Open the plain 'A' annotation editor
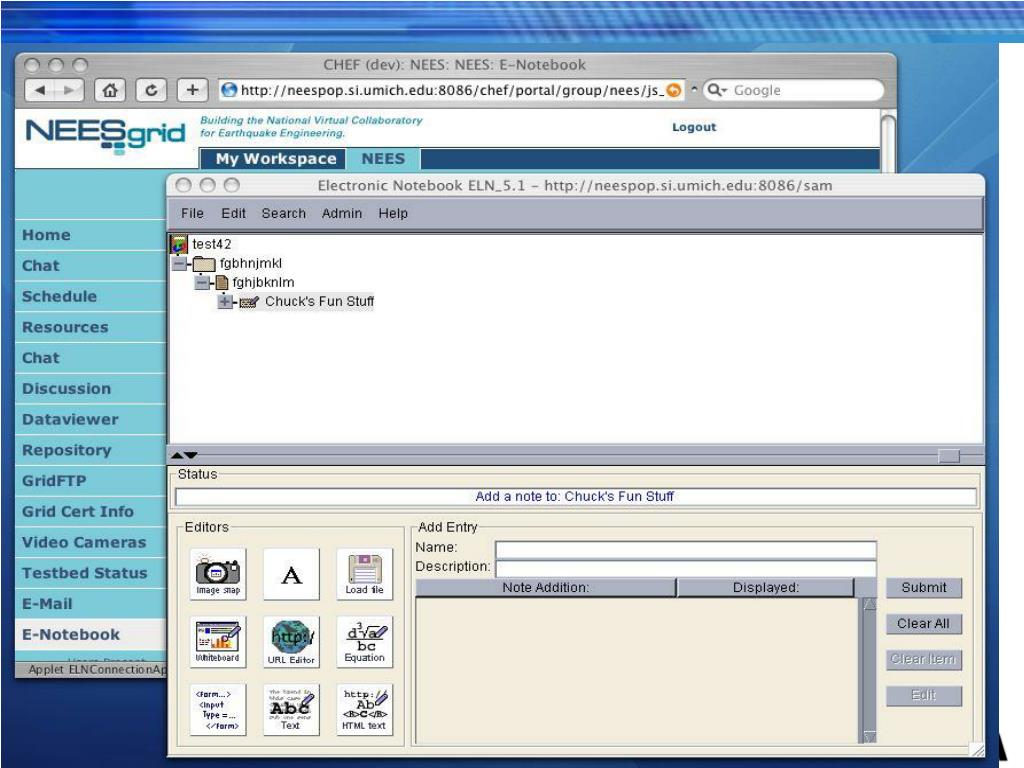Image resolution: width=1024 pixels, height=768 pixels. pyautogui.click(x=291, y=574)
